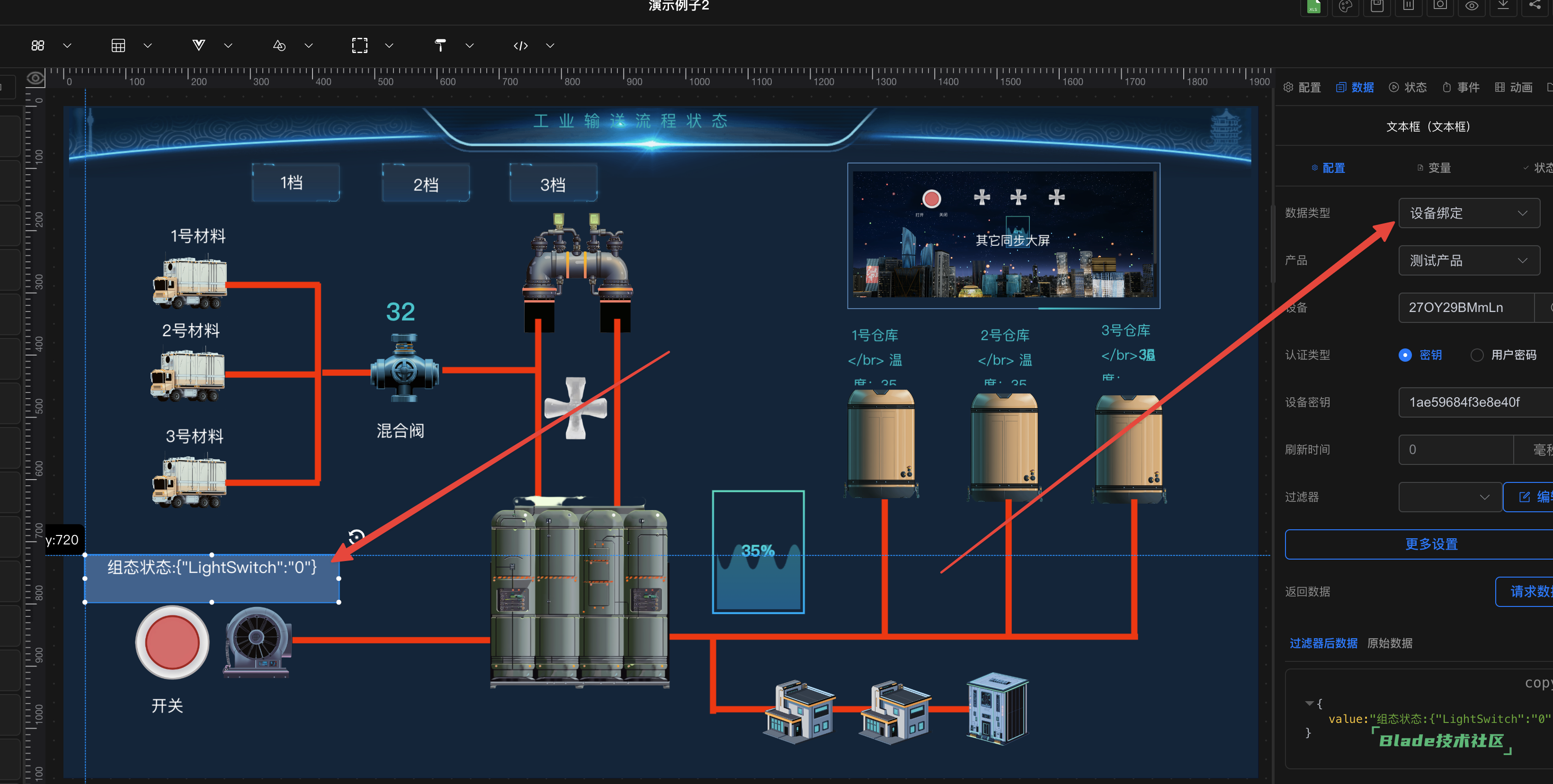The width and height of the screenshot is (1553, 784).
Task: Click the dashed selection rectangle tool
Action: 359,46
